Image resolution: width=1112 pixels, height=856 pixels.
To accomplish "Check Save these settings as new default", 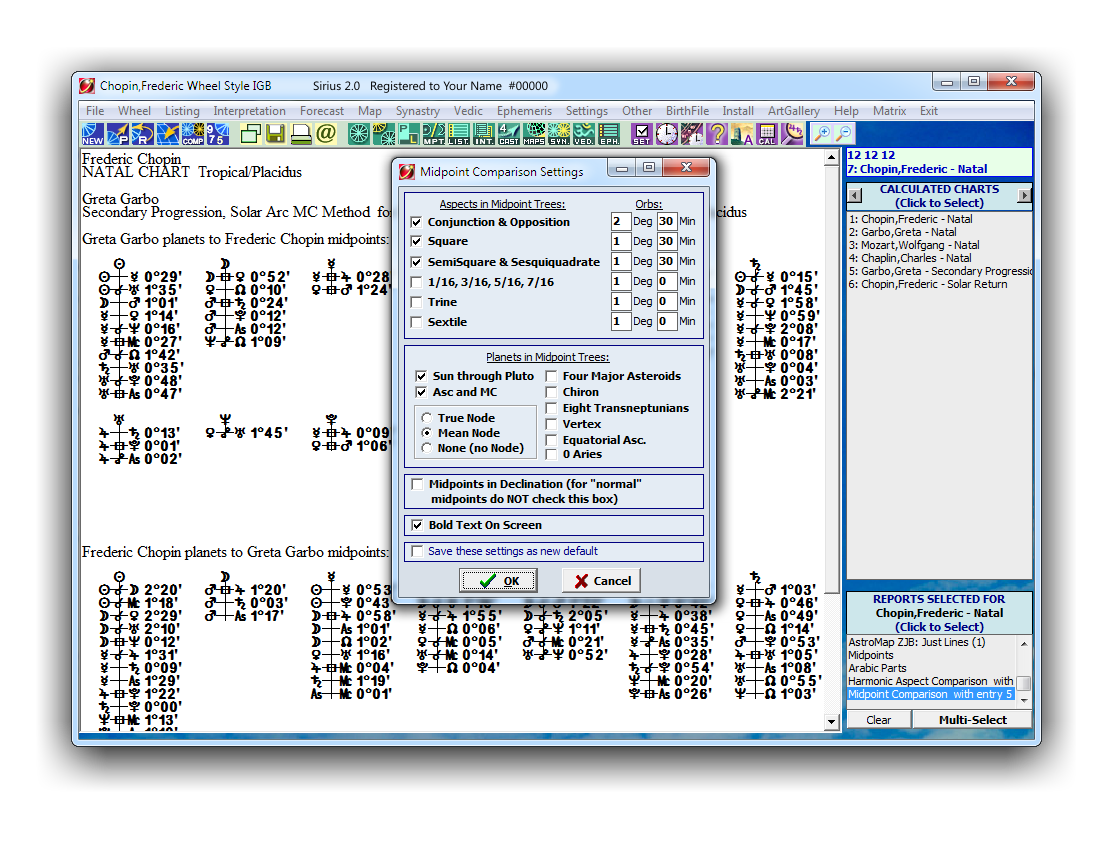I will click(417, 551).
